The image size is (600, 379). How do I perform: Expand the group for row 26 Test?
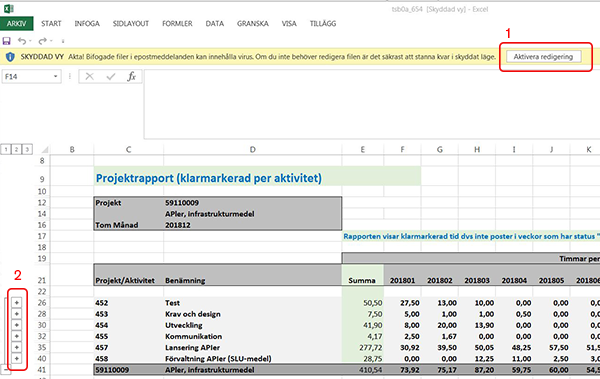(x=16, y=302)
